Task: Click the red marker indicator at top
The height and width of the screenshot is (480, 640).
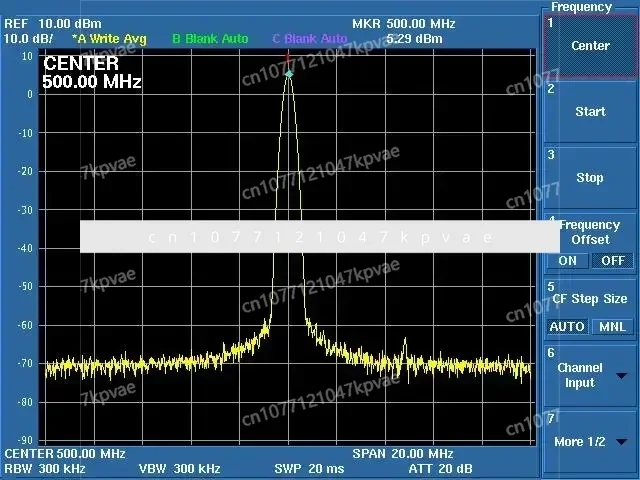Action: click(288, 58)
